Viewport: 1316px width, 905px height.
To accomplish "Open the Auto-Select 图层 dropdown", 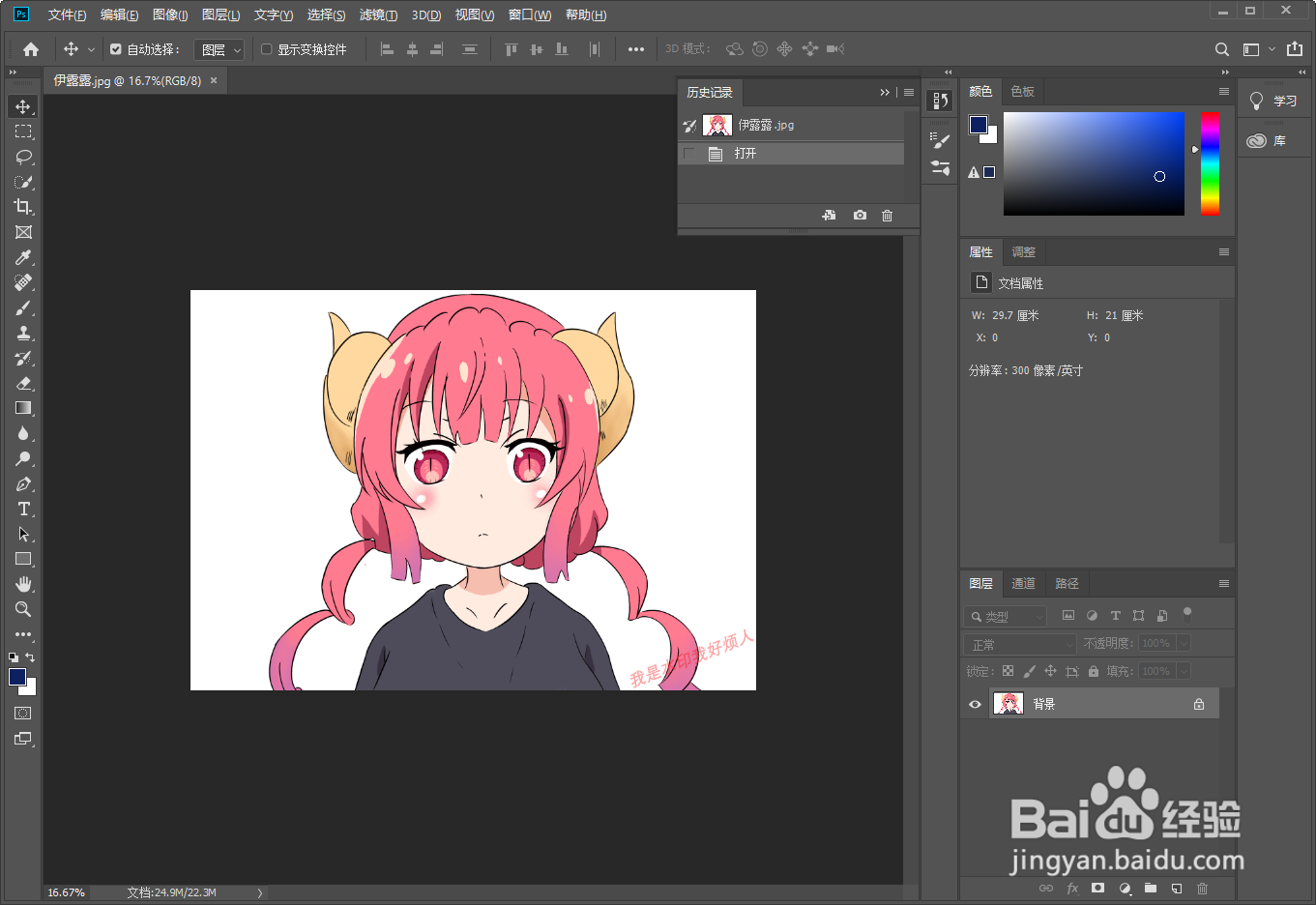I will coord(219,49).
